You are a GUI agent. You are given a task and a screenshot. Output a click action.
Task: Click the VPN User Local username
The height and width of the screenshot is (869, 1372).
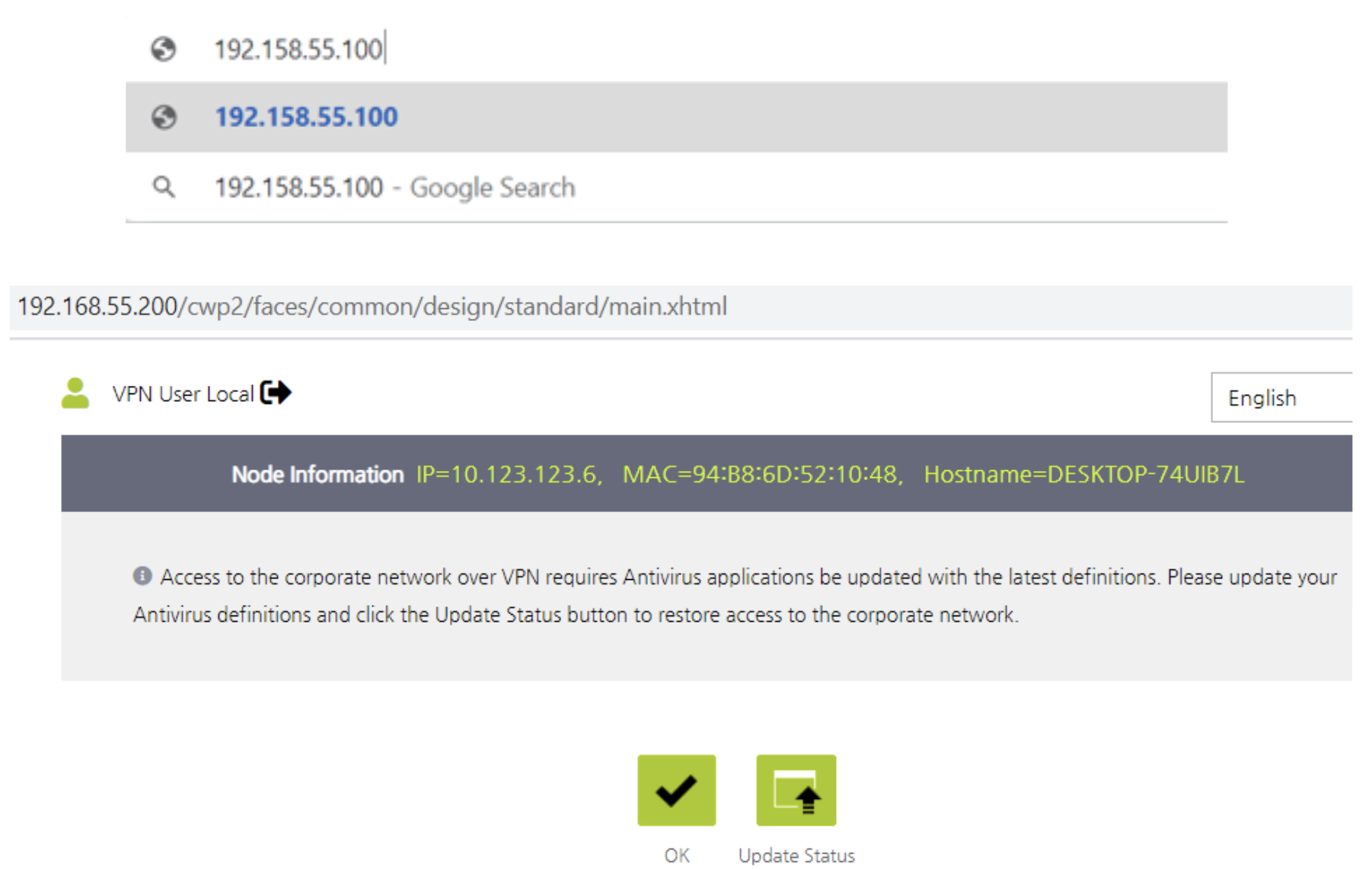coord(183,394)
